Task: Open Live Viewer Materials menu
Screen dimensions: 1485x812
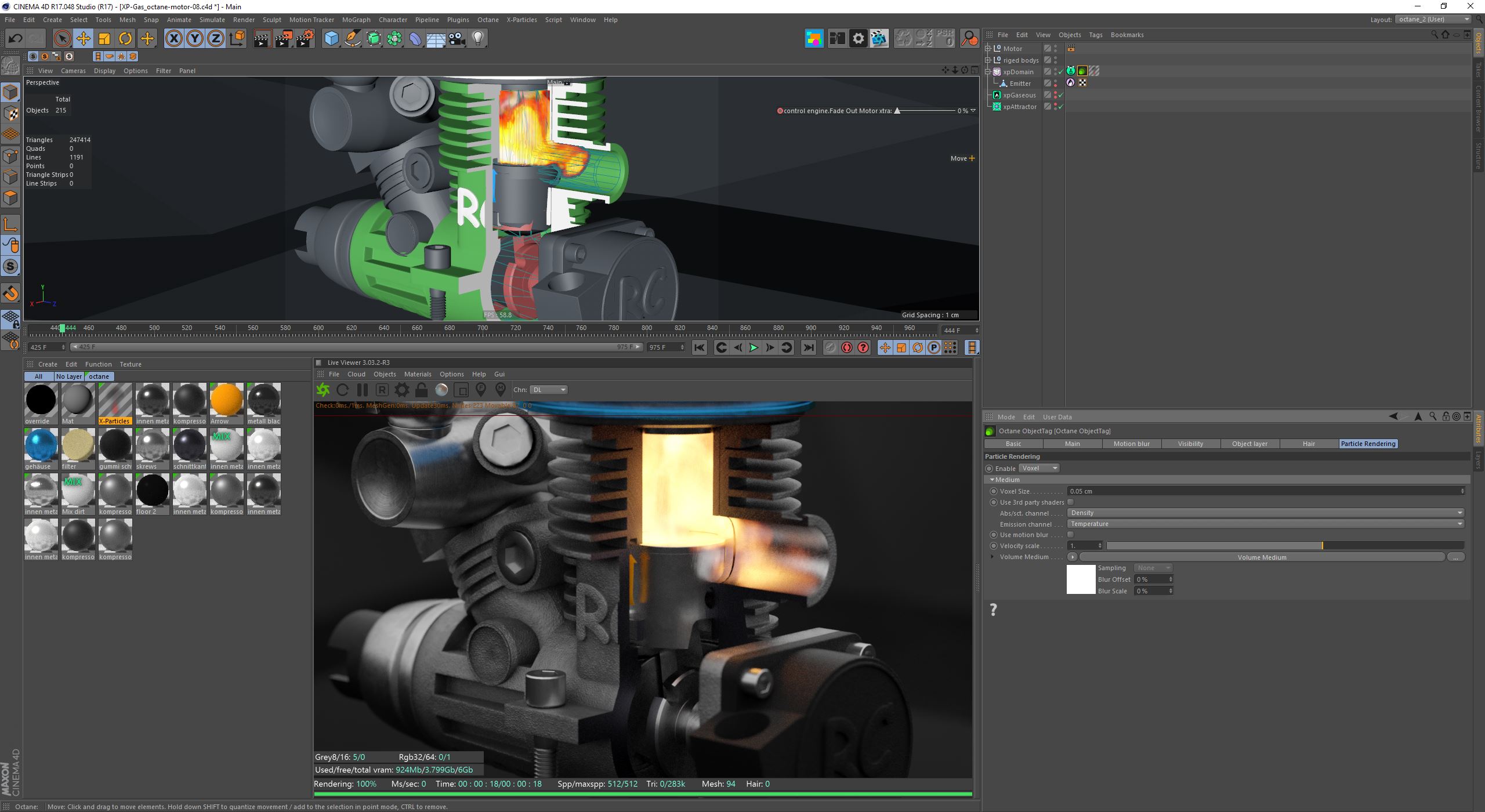Action: (x=418, y=374)
